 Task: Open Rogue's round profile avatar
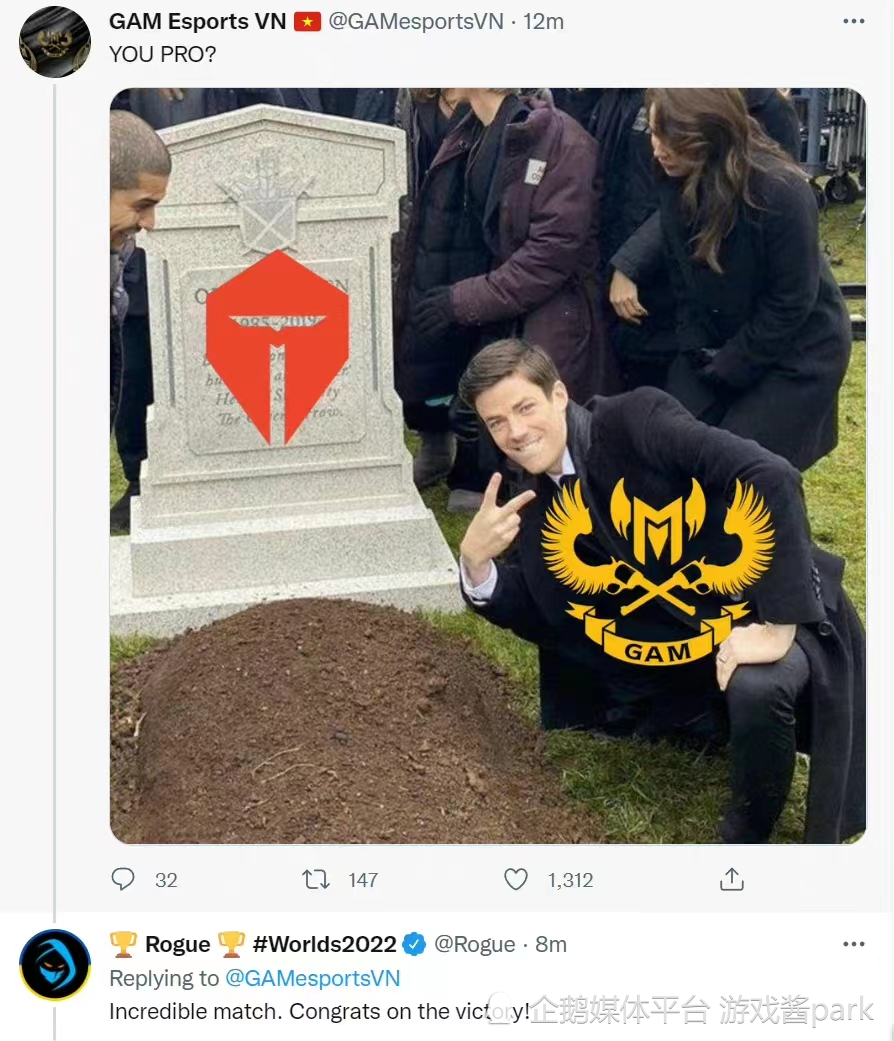click(55, 964)
